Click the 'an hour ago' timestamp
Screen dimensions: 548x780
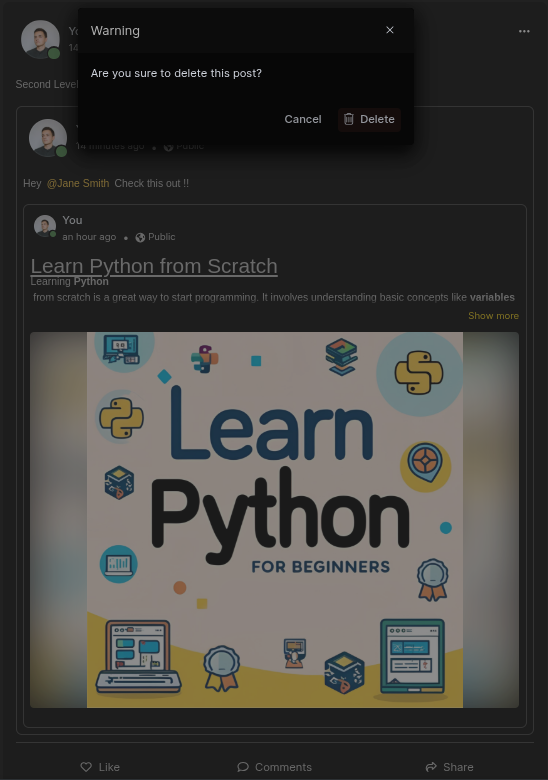coord(89,237)
